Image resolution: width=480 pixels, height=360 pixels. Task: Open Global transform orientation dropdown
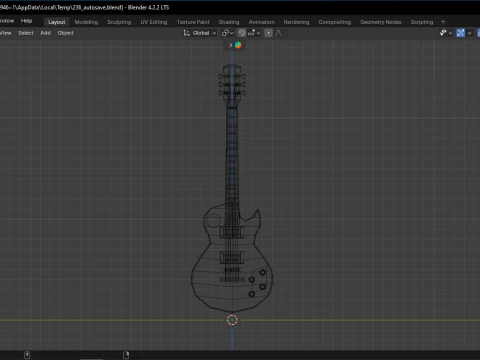200,33
